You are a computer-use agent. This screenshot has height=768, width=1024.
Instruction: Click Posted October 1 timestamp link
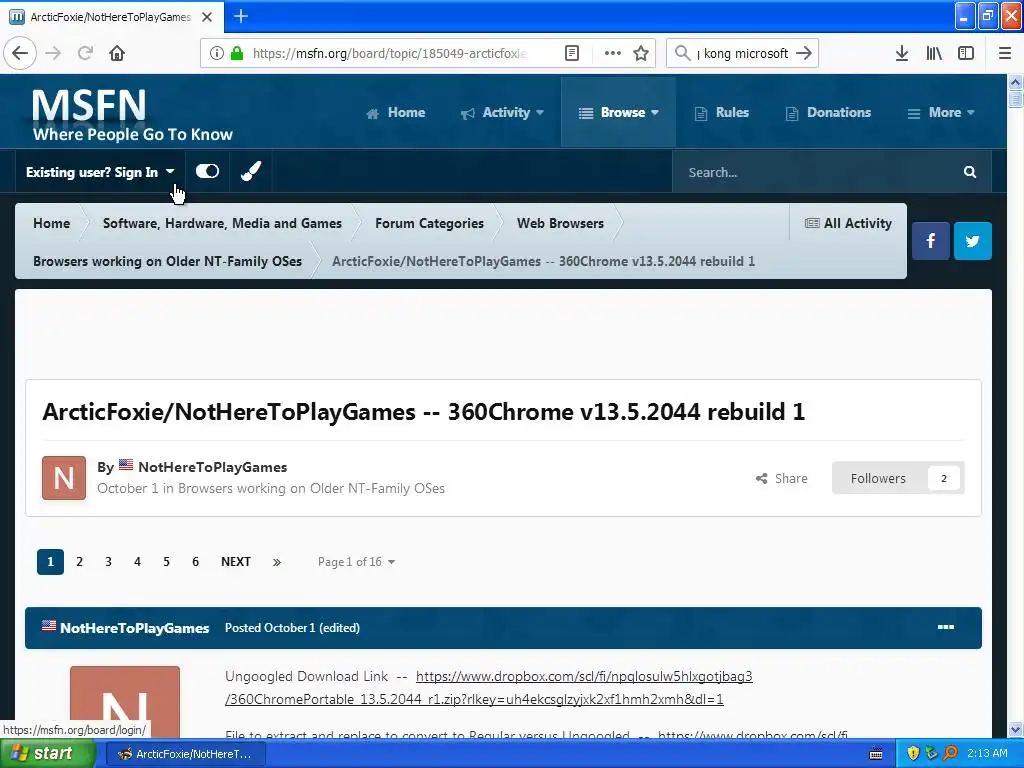pyautogui.click(x=270, y=628)
